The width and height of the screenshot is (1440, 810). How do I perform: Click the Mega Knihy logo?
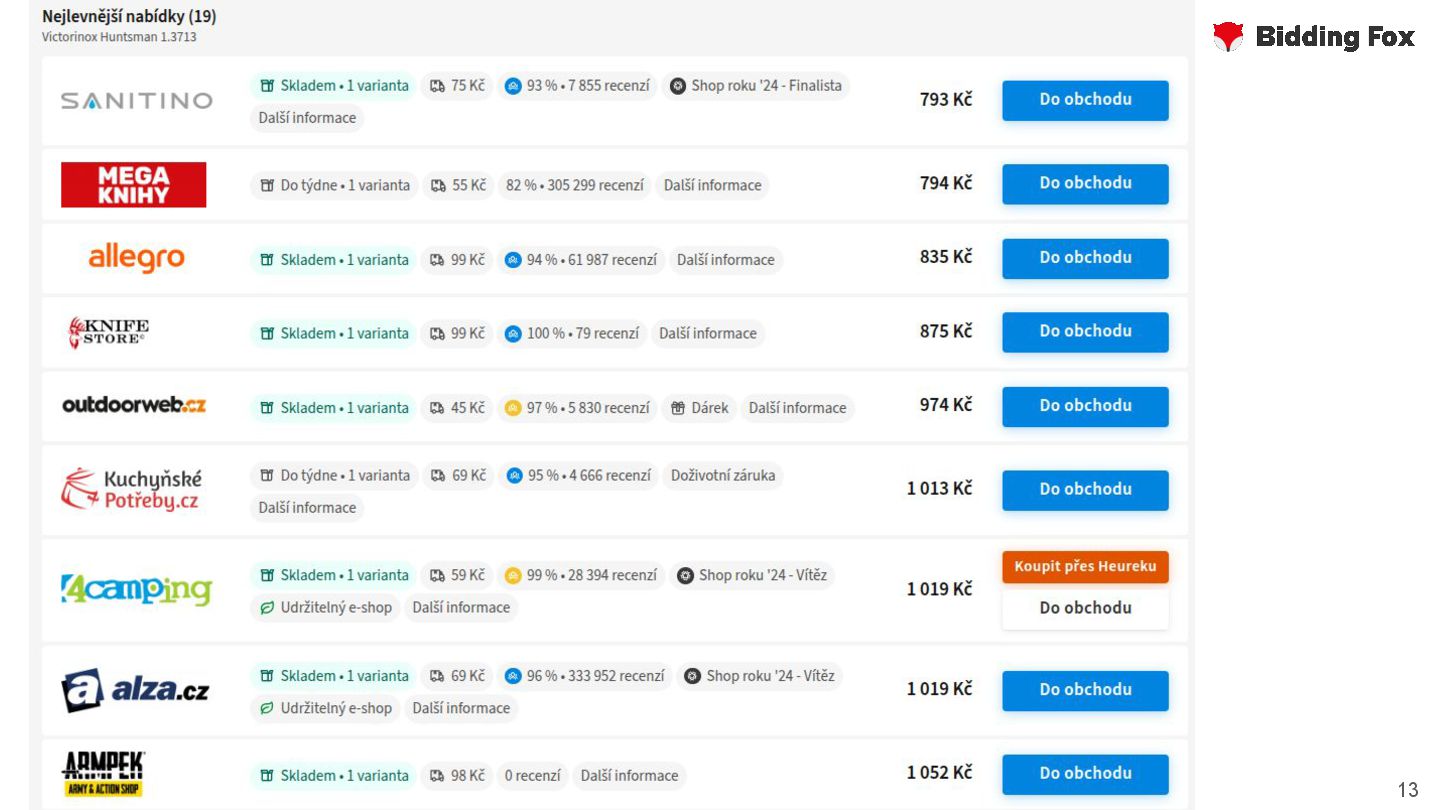(x=134, y=185)
